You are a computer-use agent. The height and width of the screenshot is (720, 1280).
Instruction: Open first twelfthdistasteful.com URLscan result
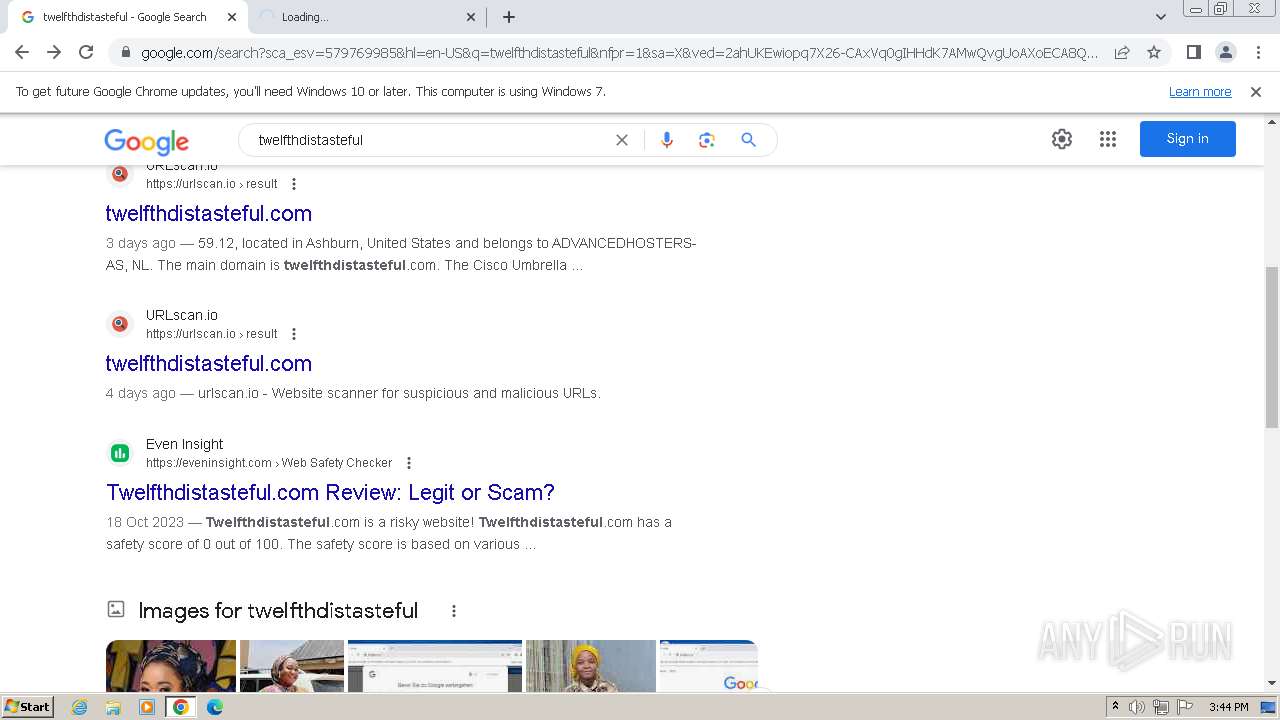tap(209, 213)
